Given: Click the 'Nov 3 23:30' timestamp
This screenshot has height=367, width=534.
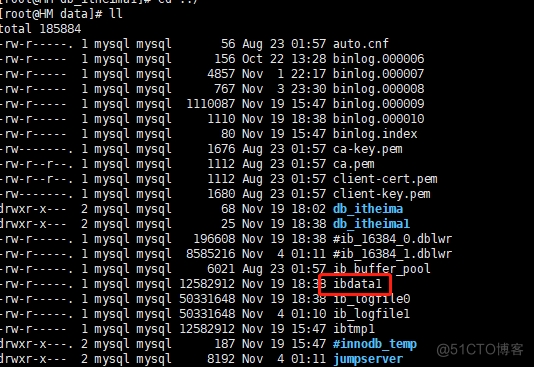Looking at the screenshot, I should tap(284, 89).
